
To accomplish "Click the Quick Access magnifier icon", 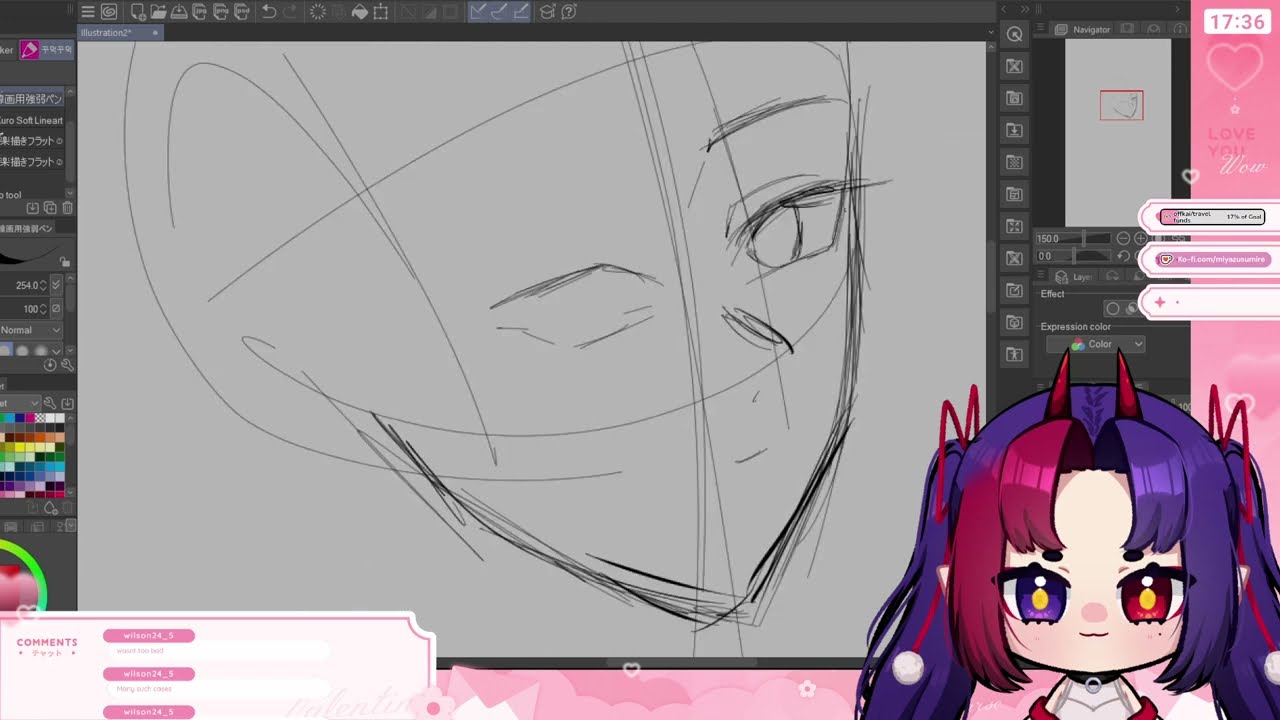I will pyautogui.click(x=1015, y=34).
